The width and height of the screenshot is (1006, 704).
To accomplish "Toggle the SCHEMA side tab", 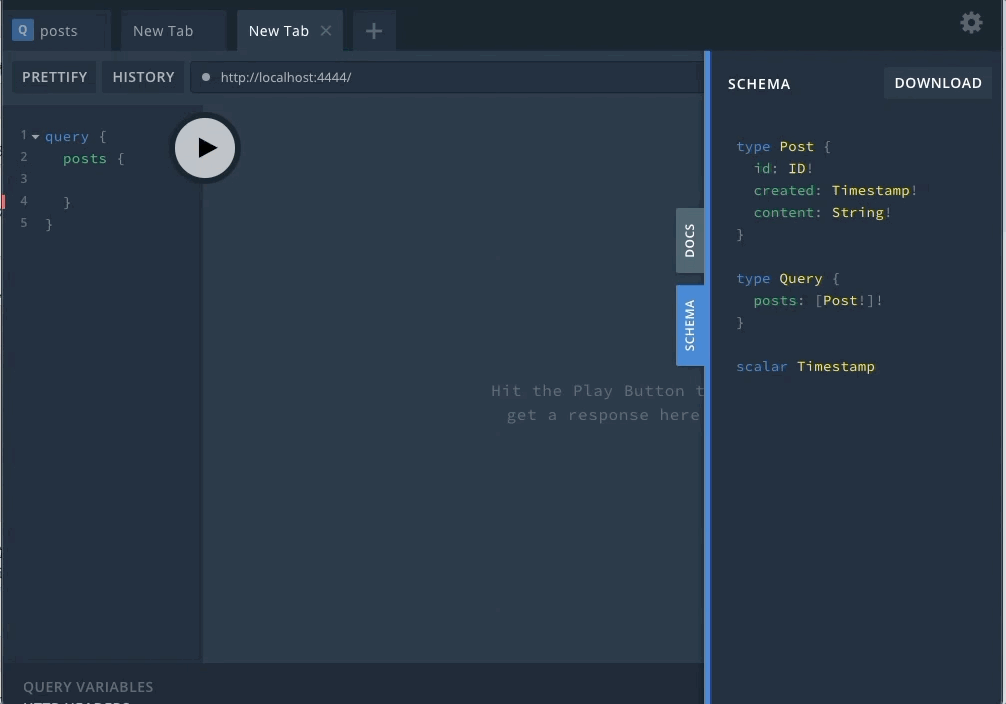I will click(690, 325).
